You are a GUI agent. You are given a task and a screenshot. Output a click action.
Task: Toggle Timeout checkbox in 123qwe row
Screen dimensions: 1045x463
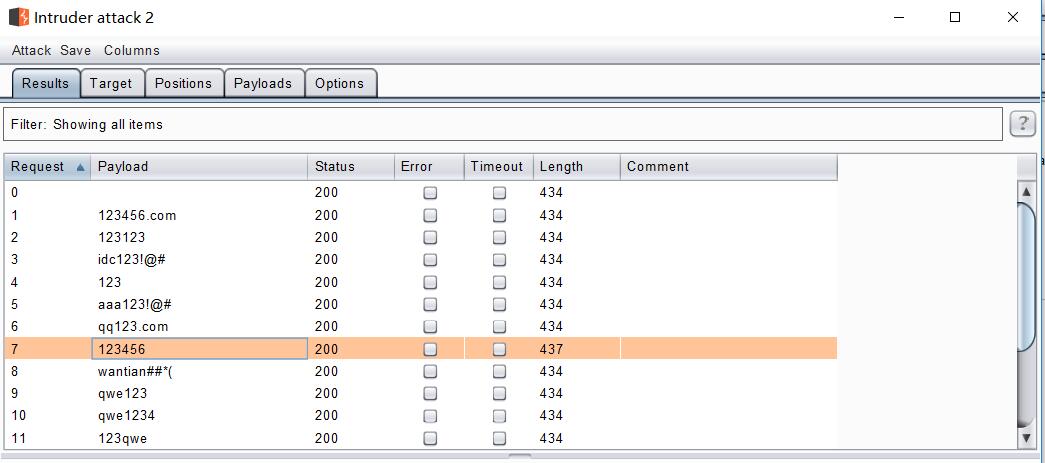tap(499, 438)
